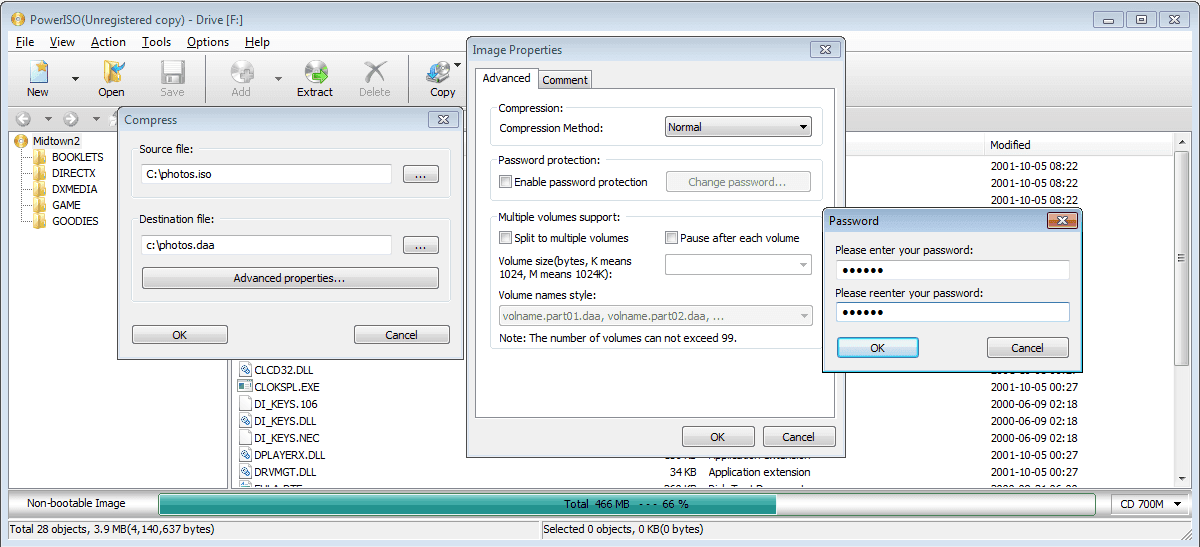
Task: Expand the New button dropdown arrow
Action: tap(74, 77)
